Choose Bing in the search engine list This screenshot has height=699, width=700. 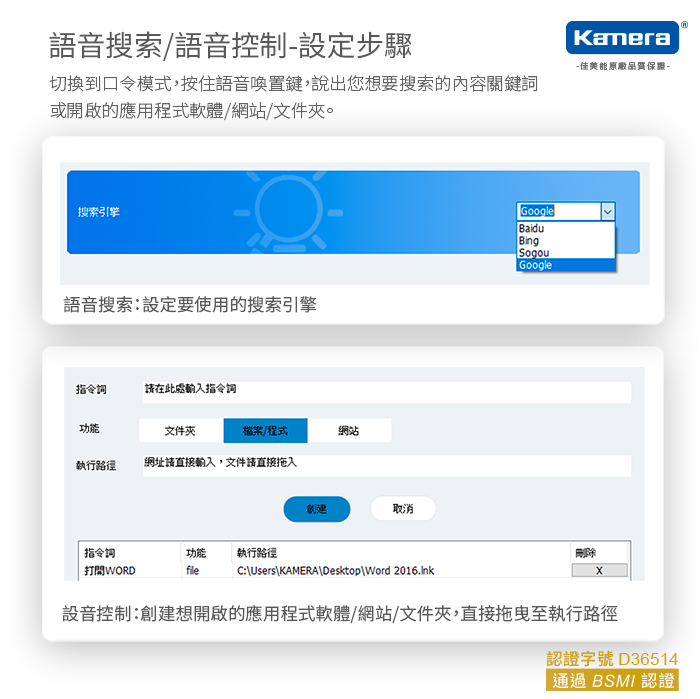click(529, 241)
